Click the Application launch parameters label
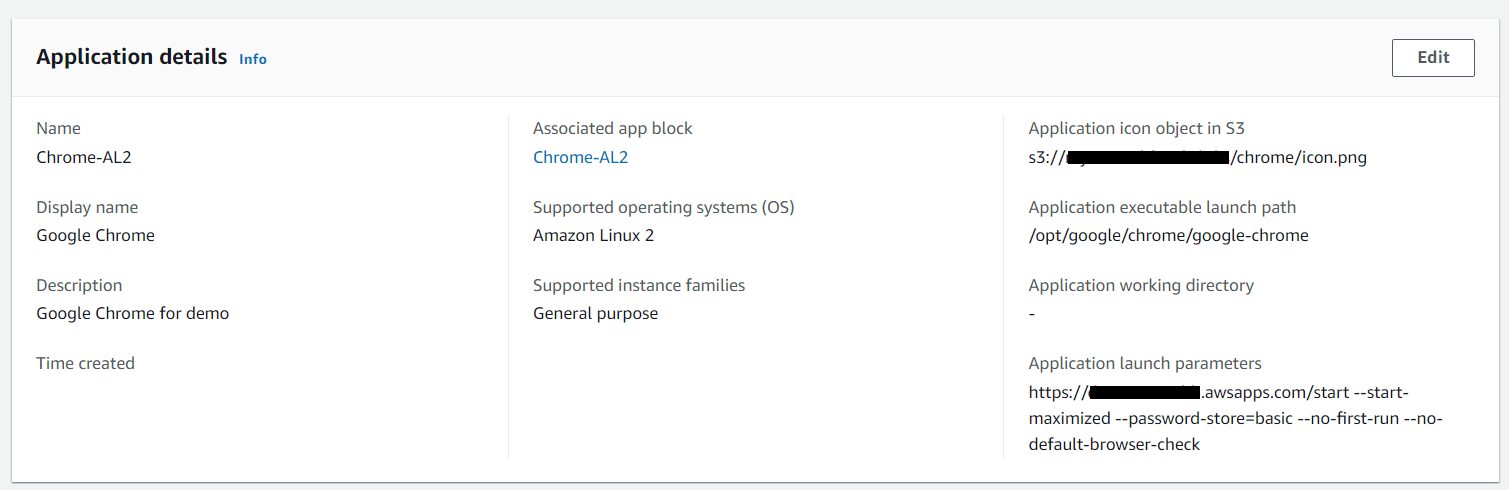The image size is (1509, 490). [1145, 363]
